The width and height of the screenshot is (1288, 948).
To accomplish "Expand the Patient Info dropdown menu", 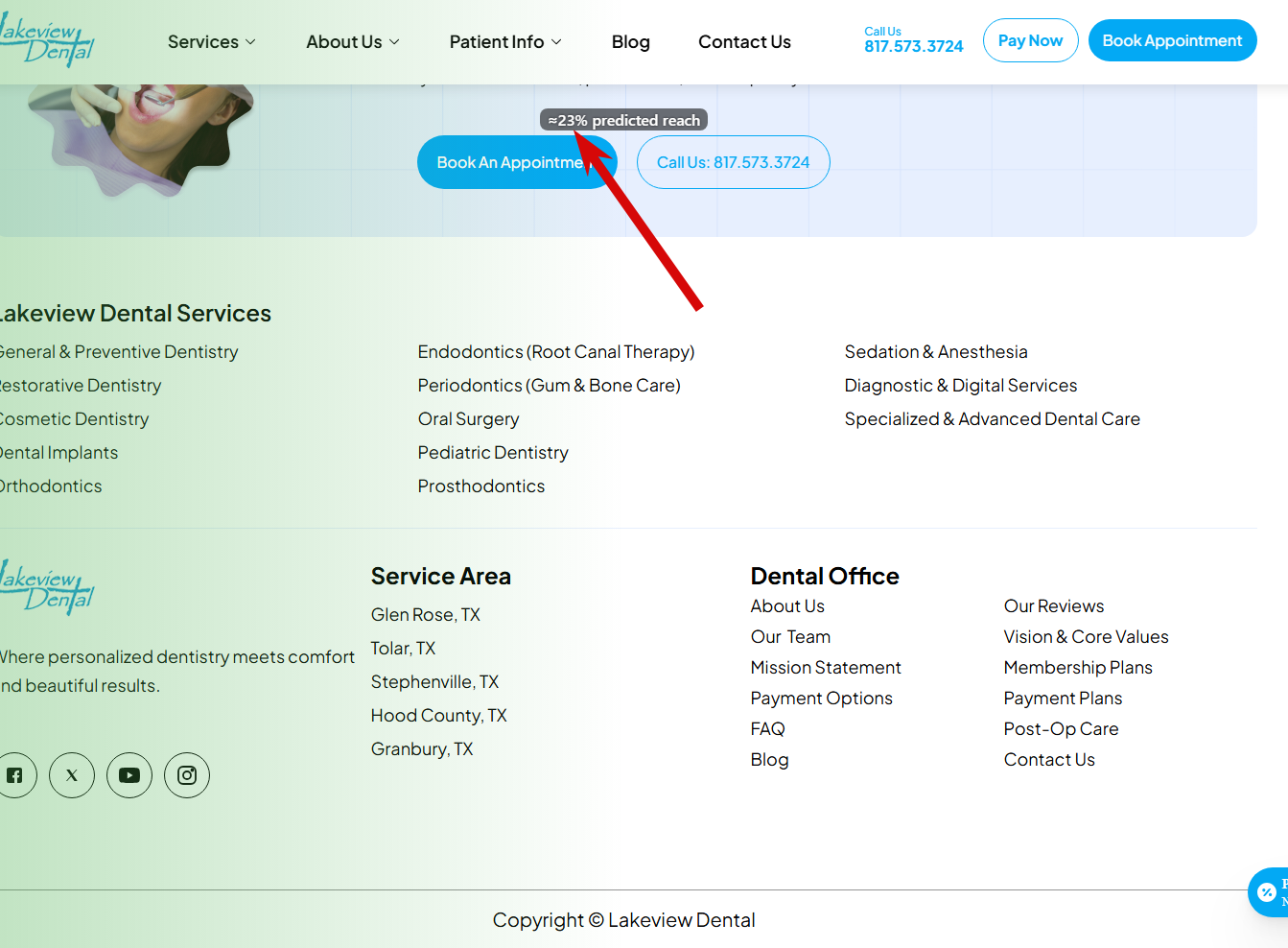I will (x=505, y=42).
